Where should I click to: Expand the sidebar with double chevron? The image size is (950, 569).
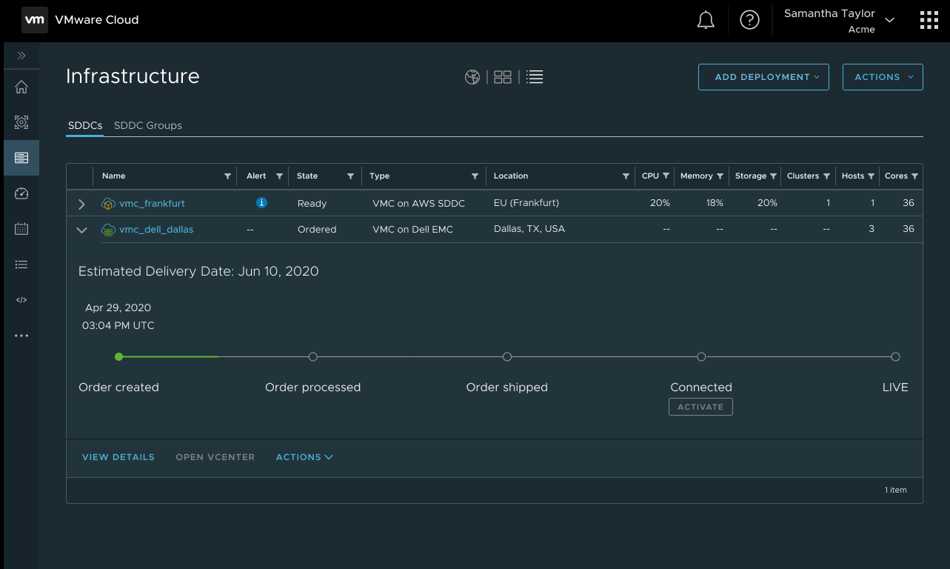[21, 56]
